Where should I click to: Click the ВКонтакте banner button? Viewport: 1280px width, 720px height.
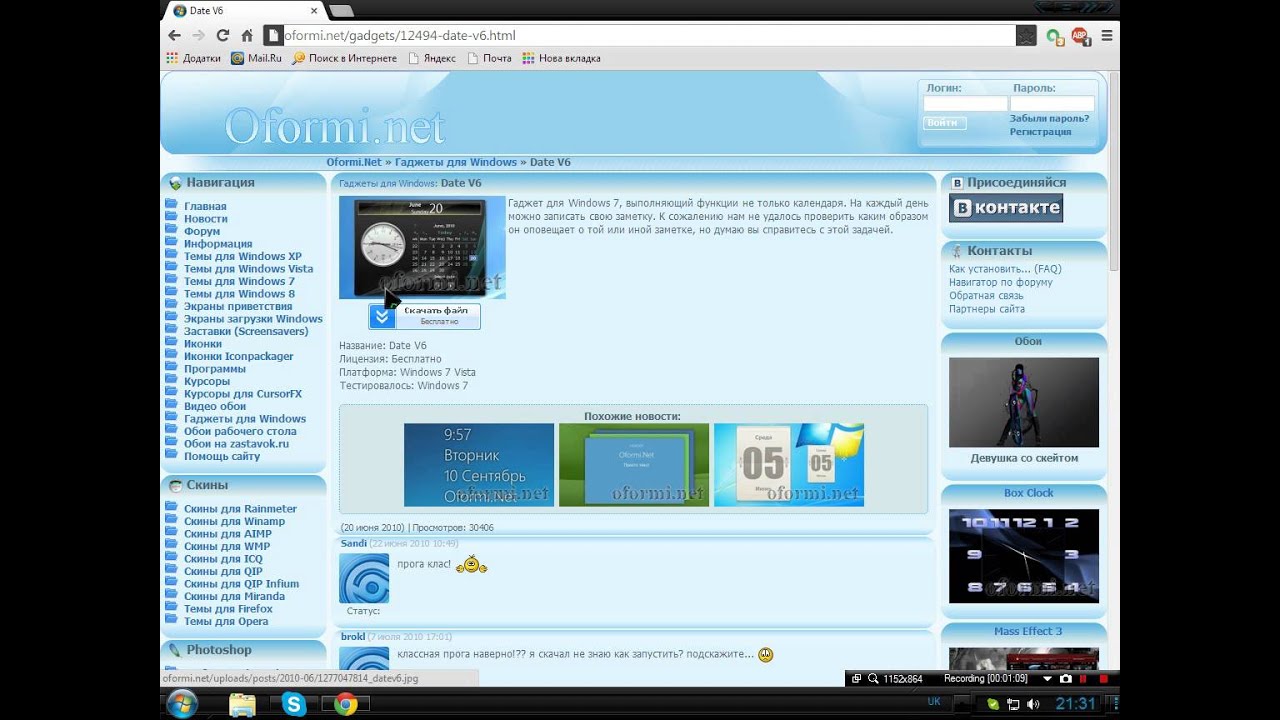coord(1006,208)
